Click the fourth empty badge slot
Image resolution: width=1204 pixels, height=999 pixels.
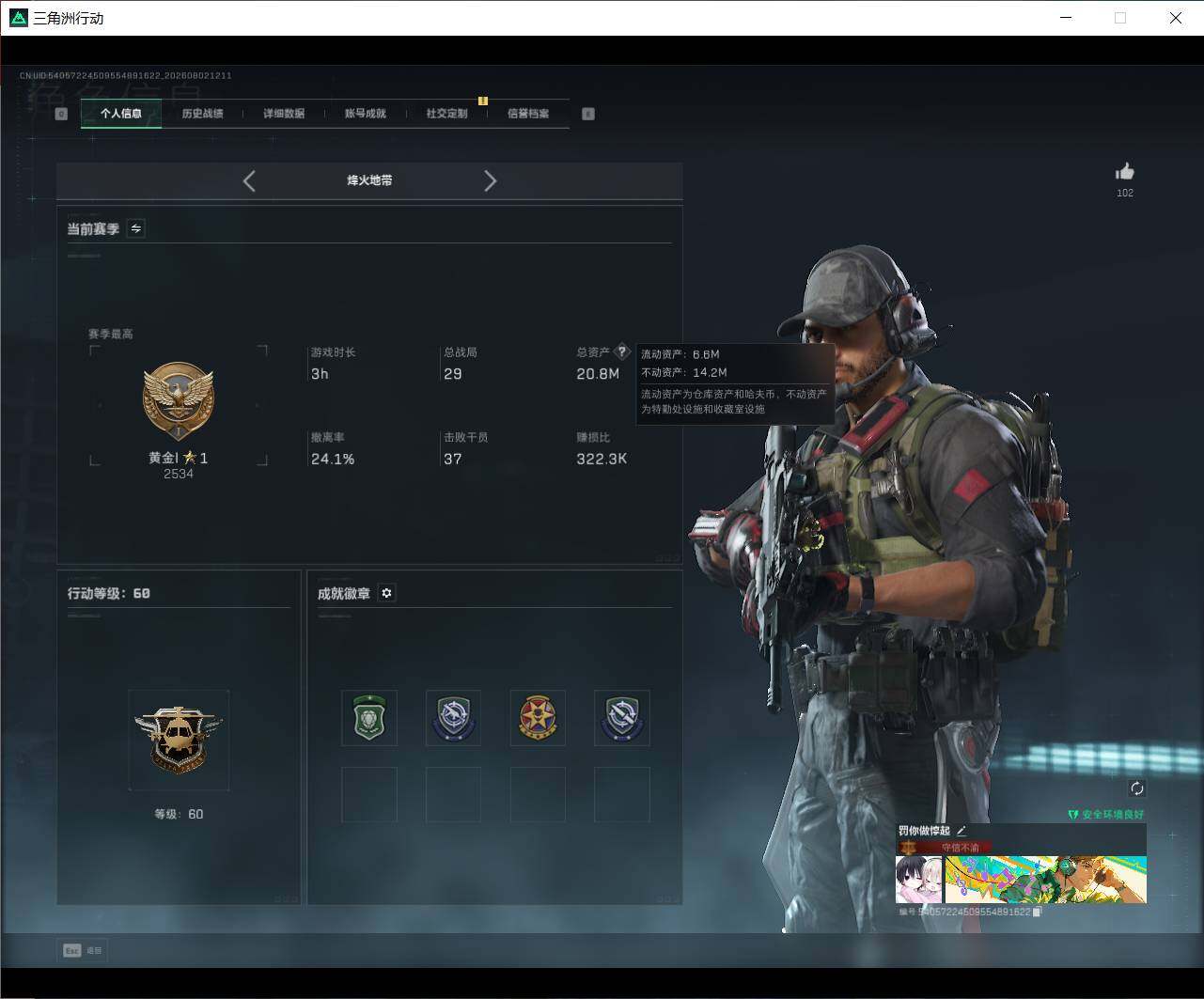(622, 794)
